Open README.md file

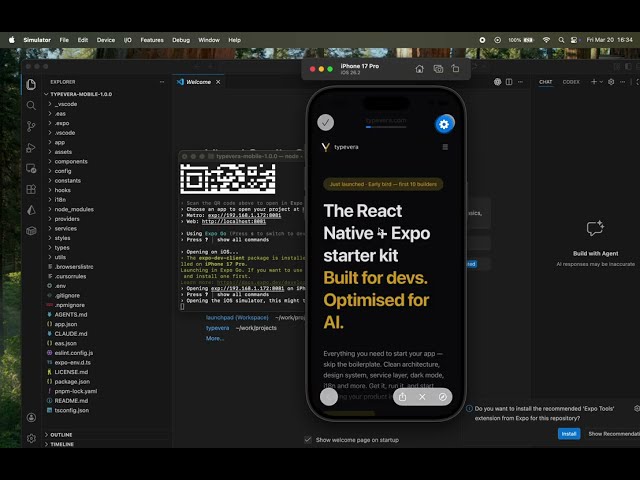[71, 401]
